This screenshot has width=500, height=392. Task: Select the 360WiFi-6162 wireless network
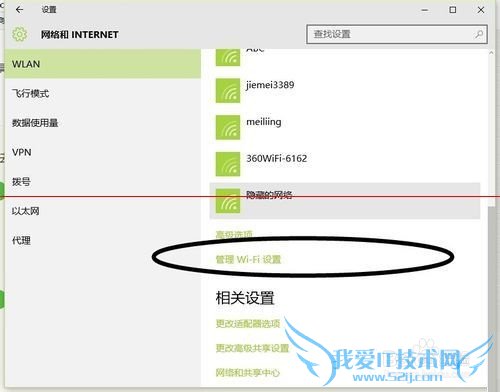point(345,164)
